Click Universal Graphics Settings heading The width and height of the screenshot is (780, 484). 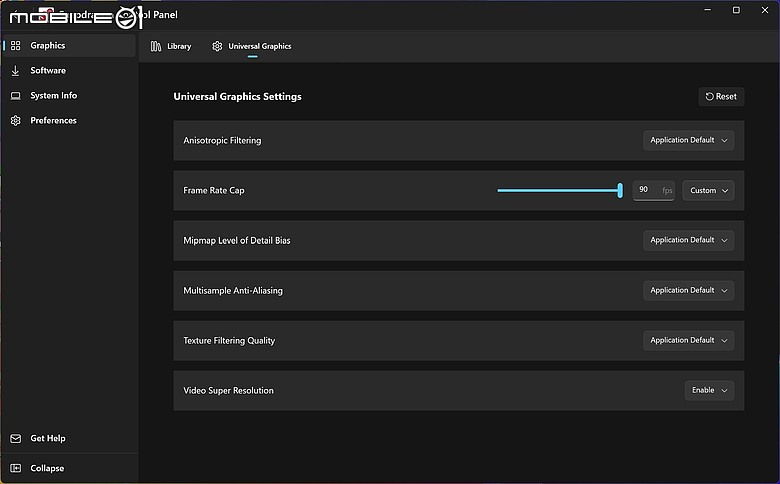point(237,97)
